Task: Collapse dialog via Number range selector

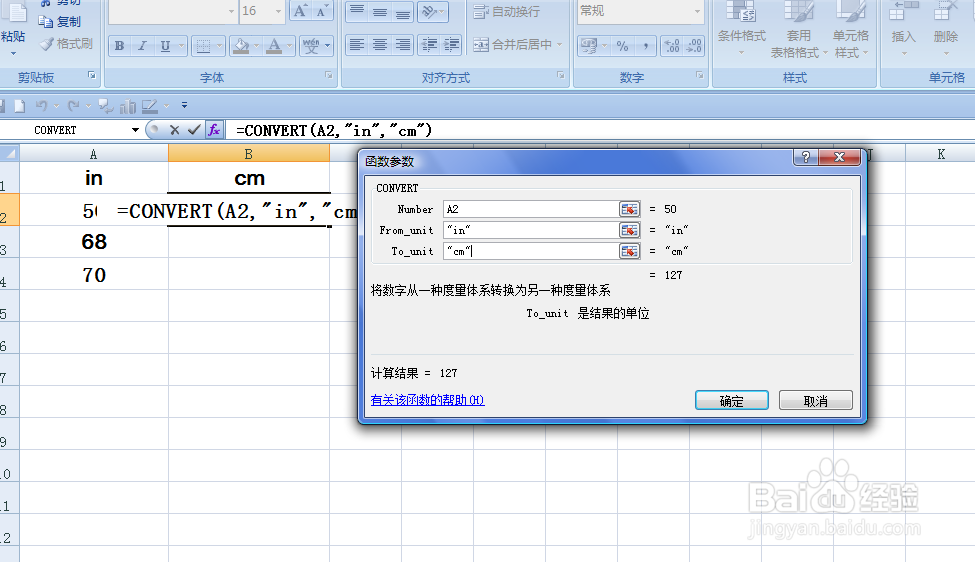Action: click(x=629, y=210)
